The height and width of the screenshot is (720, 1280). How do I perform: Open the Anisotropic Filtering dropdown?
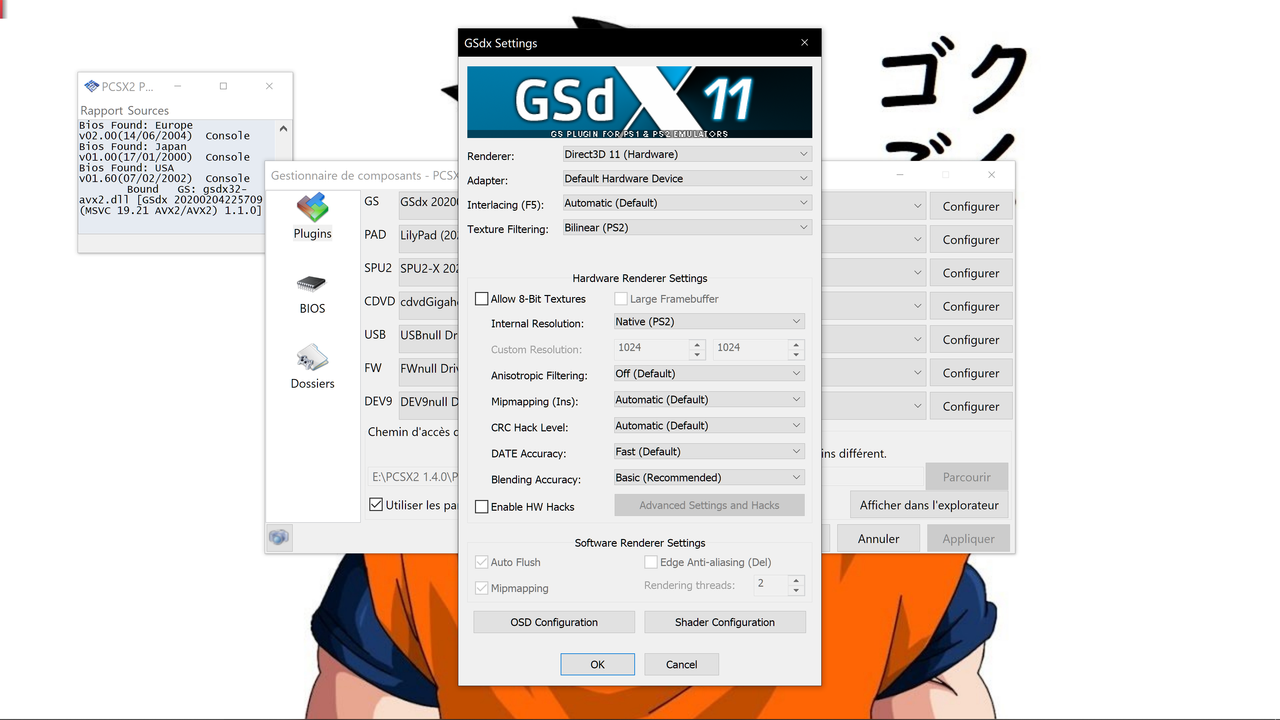pos(709,374)
